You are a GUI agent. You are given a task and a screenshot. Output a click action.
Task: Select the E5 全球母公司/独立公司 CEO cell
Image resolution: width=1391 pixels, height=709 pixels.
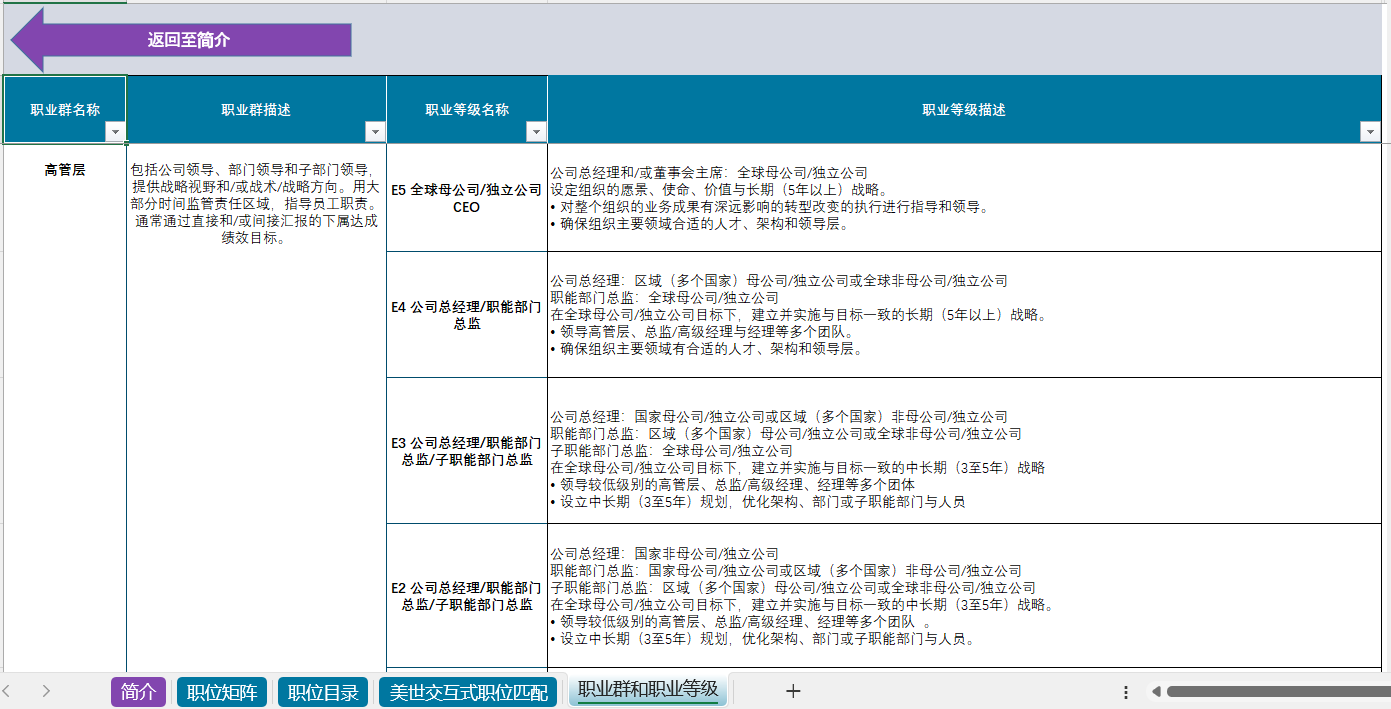click(466, 198)
